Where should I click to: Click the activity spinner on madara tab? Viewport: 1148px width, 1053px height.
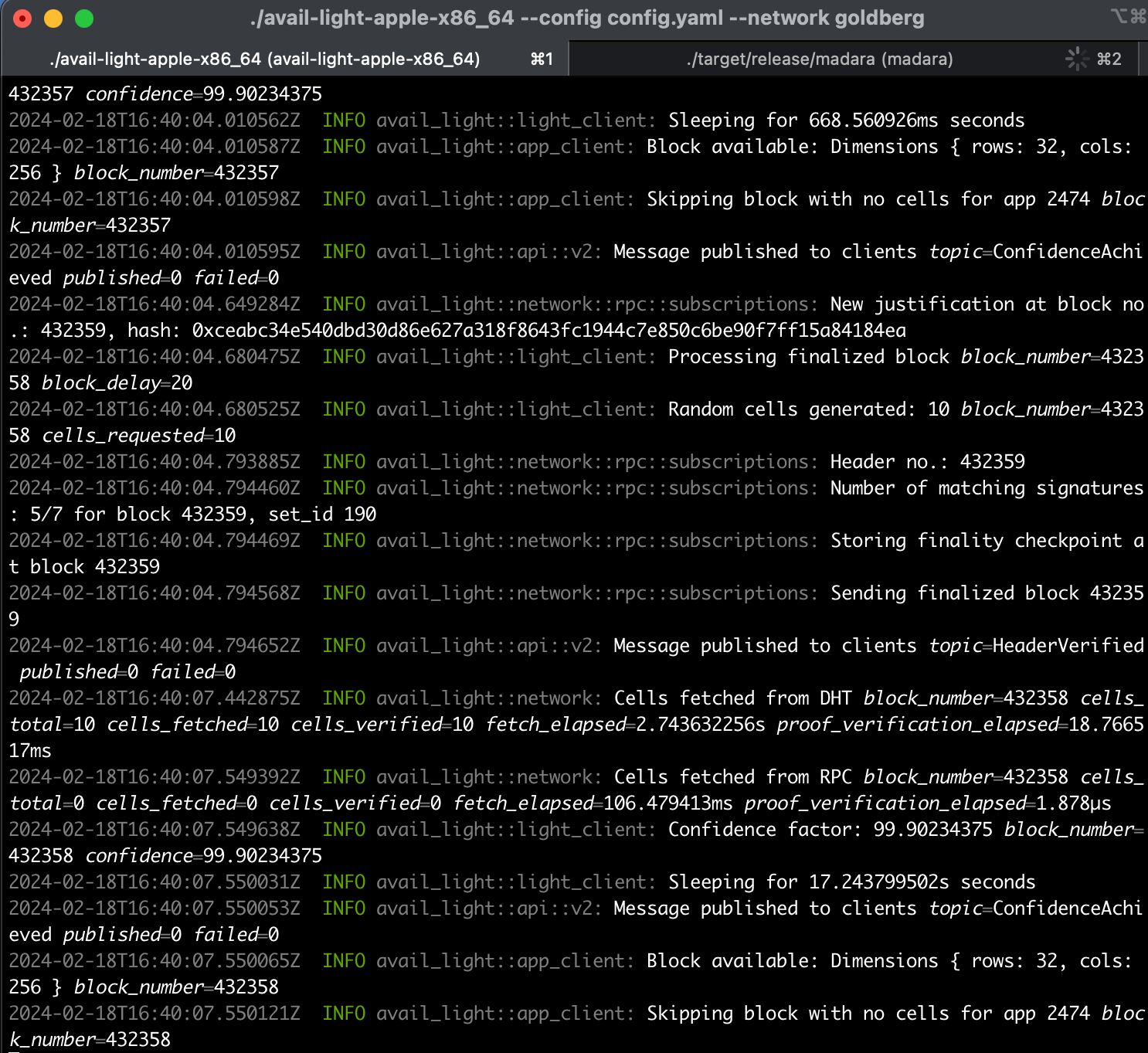1076,59
